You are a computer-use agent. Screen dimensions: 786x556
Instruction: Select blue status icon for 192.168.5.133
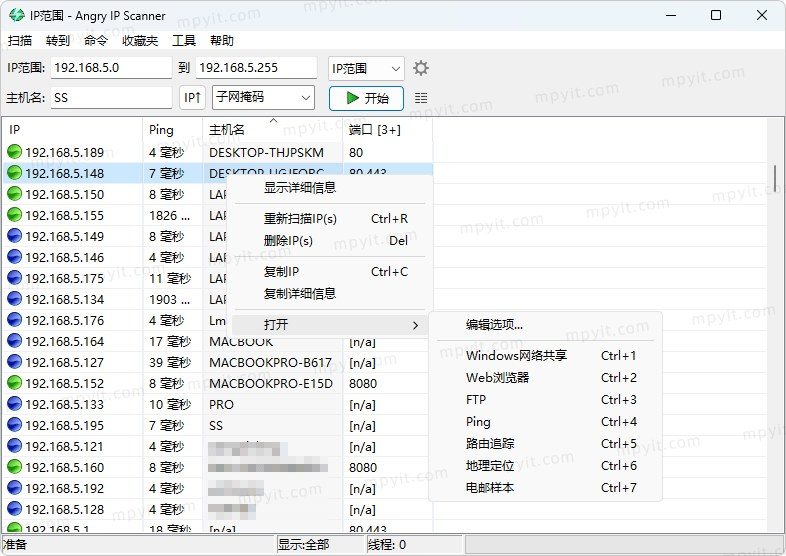pyautogui.click(x=15, y=404)
